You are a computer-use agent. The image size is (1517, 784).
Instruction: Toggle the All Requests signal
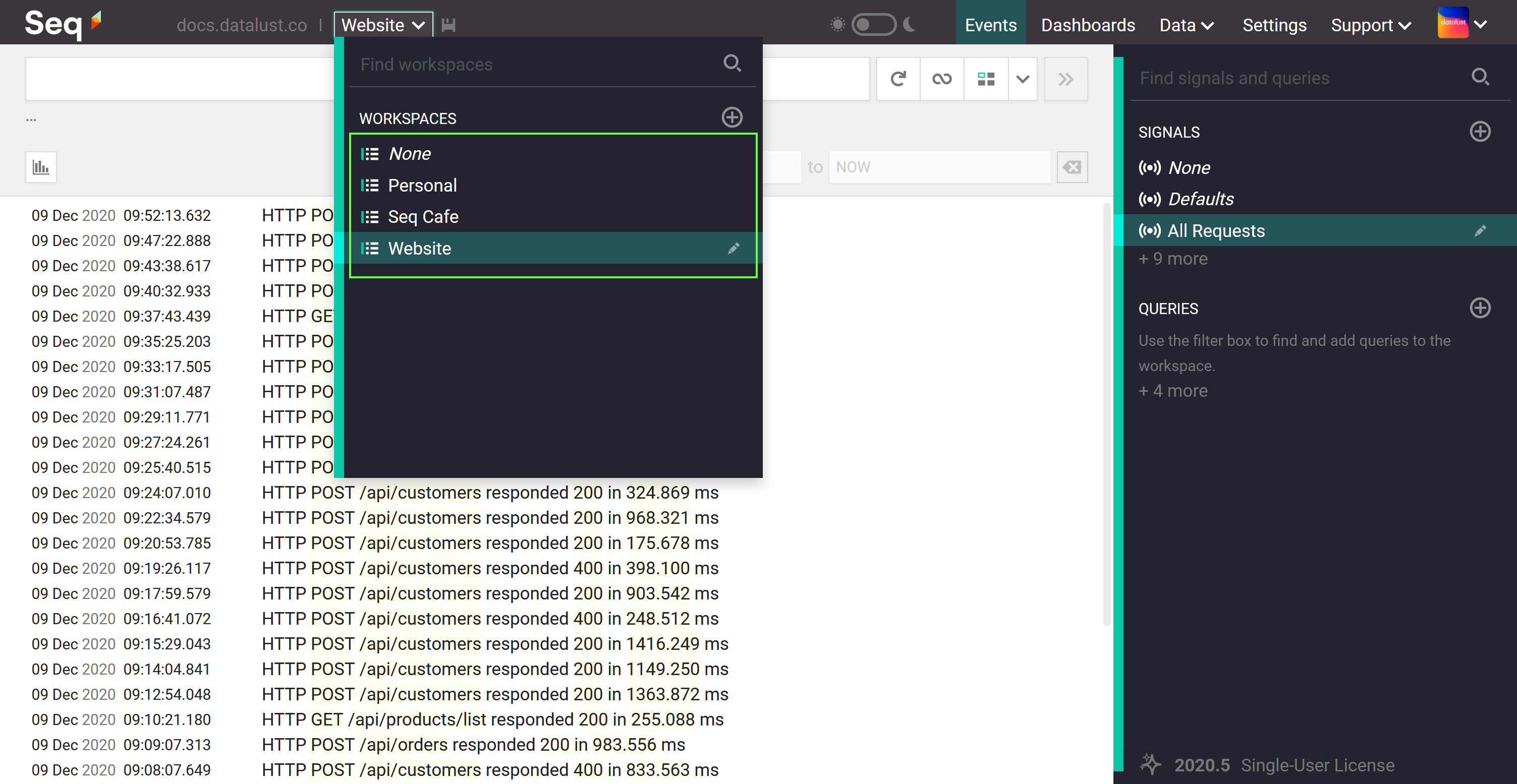click(x=1215, y=231)
